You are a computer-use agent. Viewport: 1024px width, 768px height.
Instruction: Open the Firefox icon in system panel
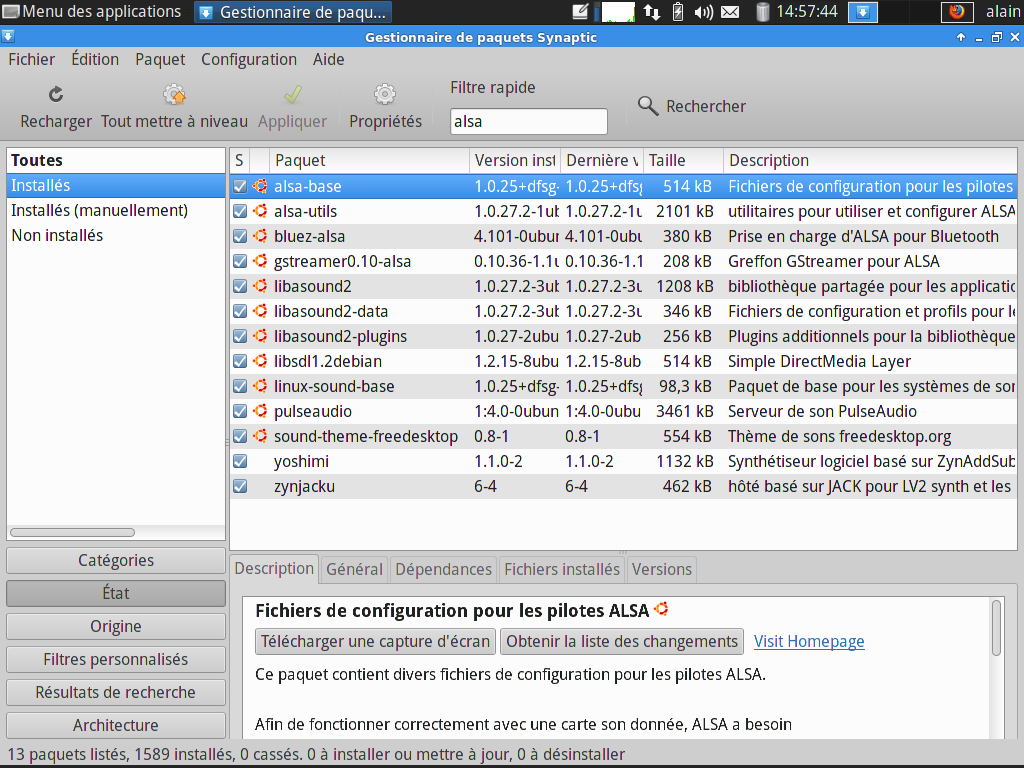tap(957, 12)
